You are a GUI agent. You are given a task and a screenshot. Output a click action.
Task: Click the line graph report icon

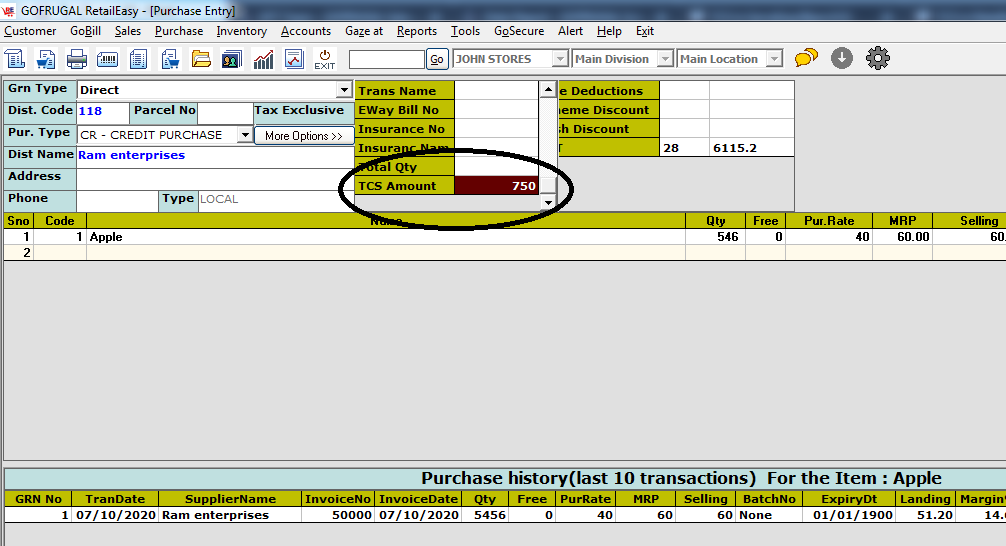tap(294, 59)
